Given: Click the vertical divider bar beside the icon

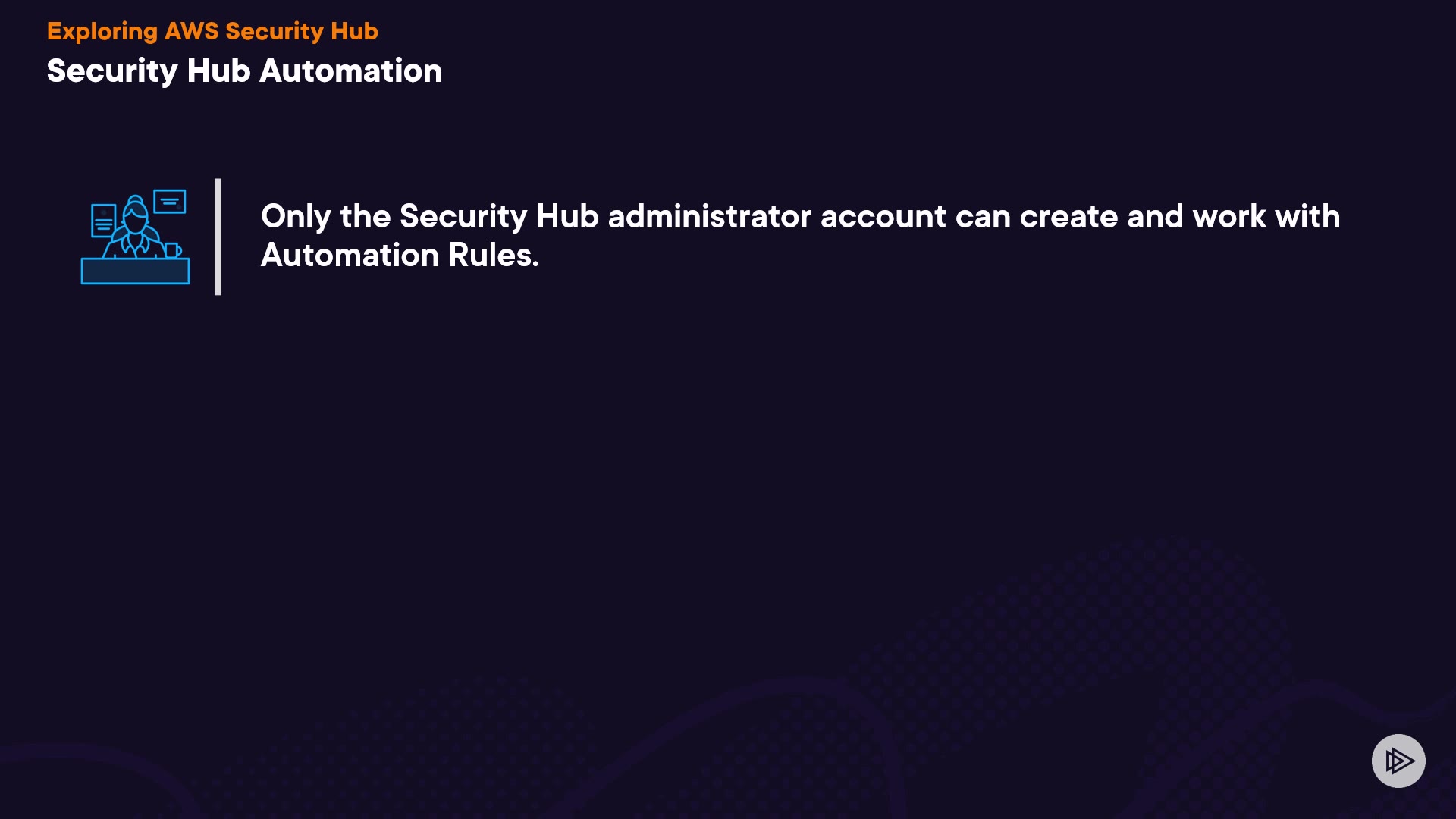Looking at the screenshot, I should [x=218, y=237].
